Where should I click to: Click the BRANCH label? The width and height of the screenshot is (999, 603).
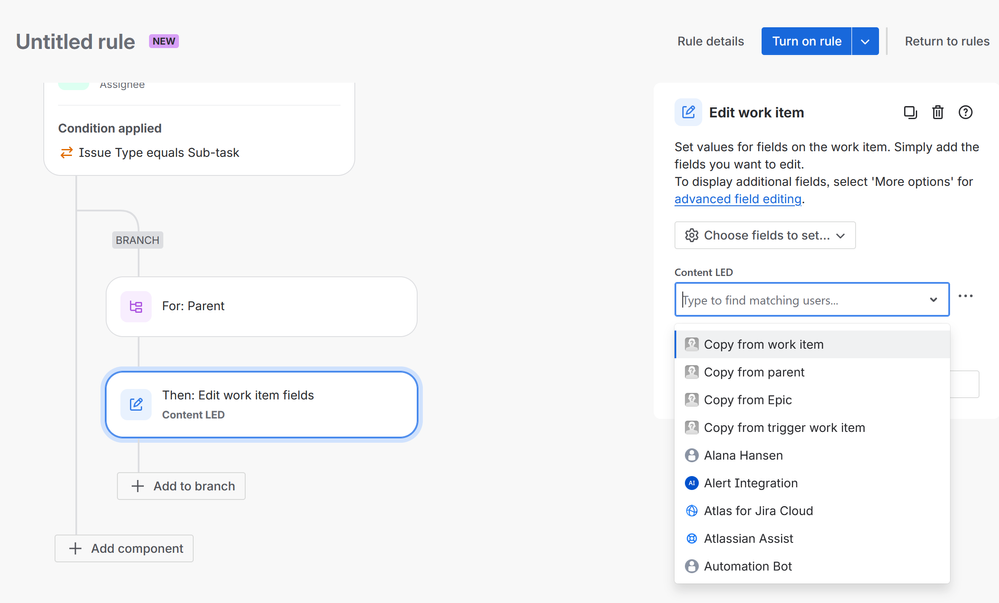tap(138, 240)
